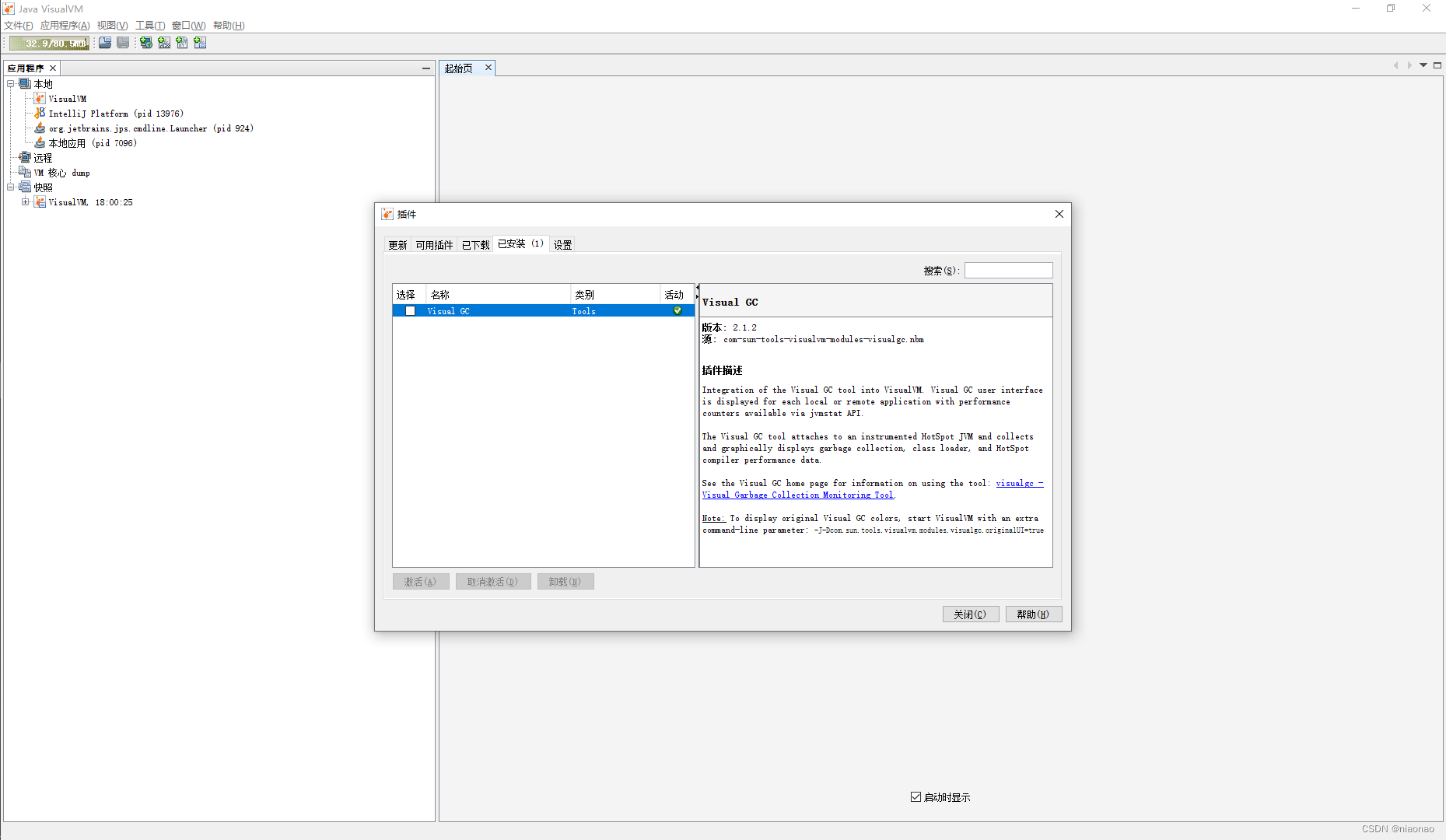
Task: Select org.jetbrains.jps.cmdline.Launcher (pid 924)
Action: pos(152,128)
